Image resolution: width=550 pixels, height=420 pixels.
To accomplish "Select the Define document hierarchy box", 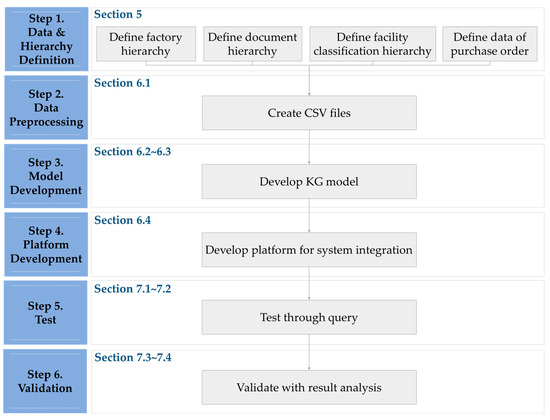I will coord(253,44).
